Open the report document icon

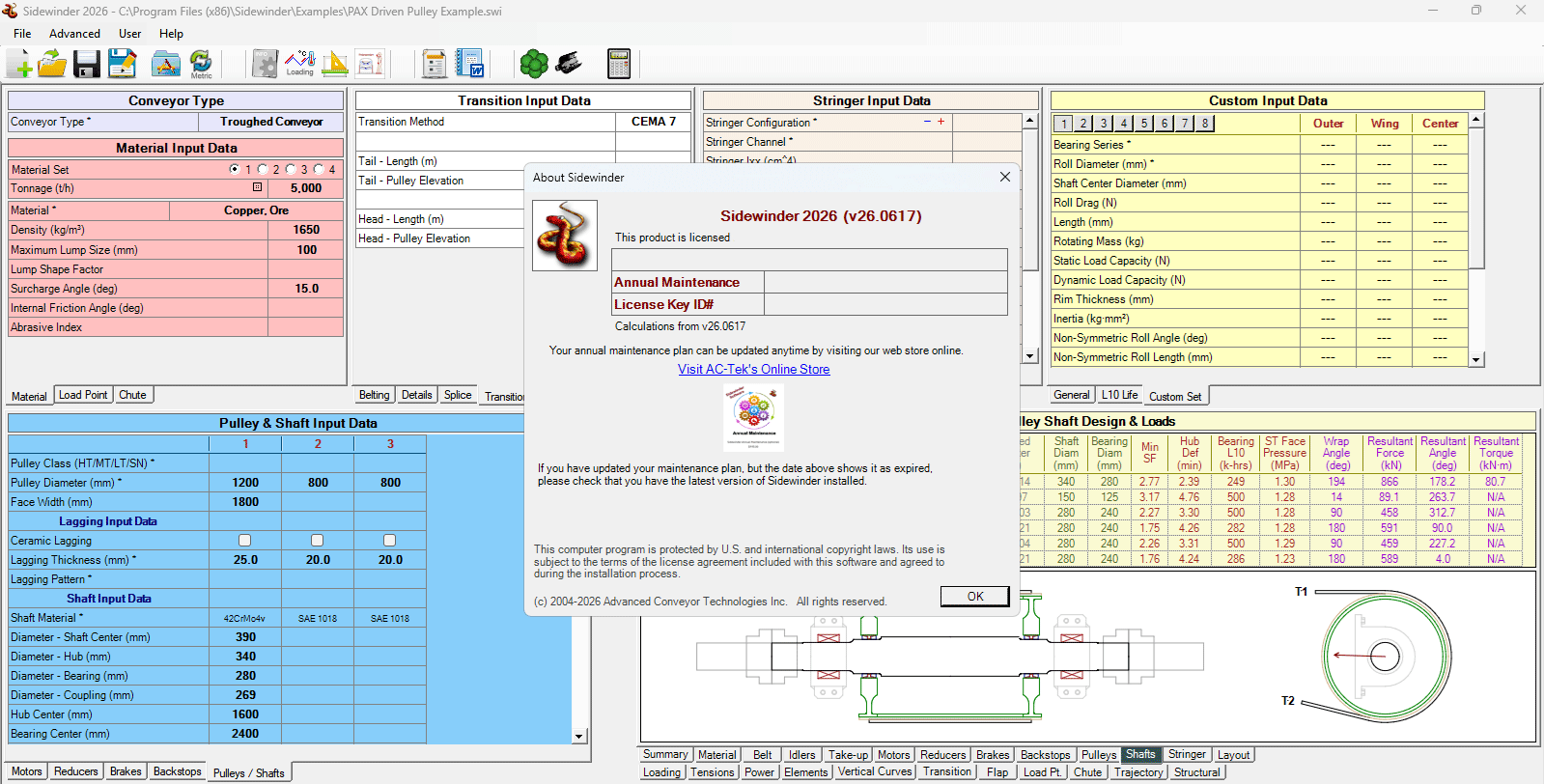tap(435, 65)
